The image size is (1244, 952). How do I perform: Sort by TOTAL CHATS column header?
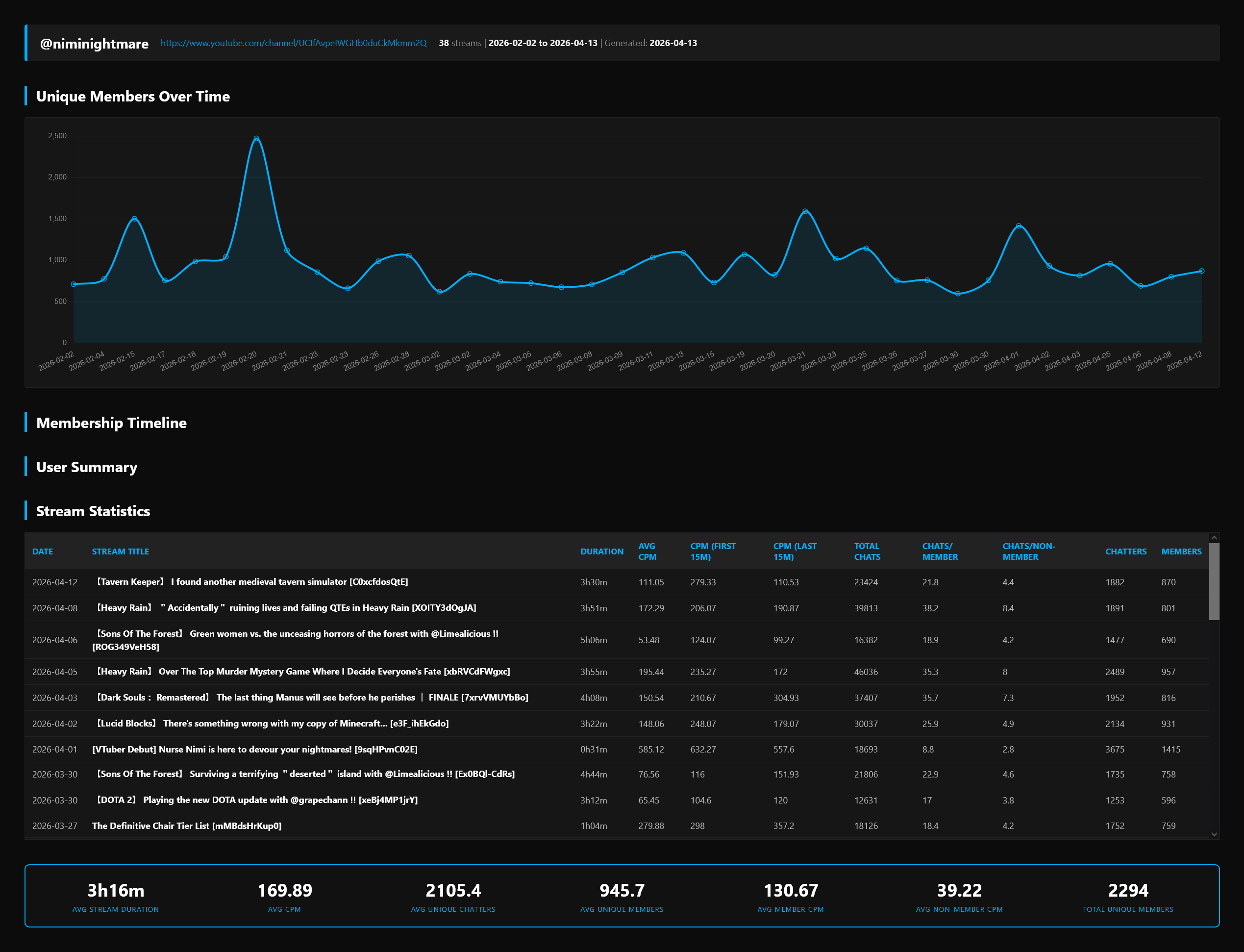(867, 551)
